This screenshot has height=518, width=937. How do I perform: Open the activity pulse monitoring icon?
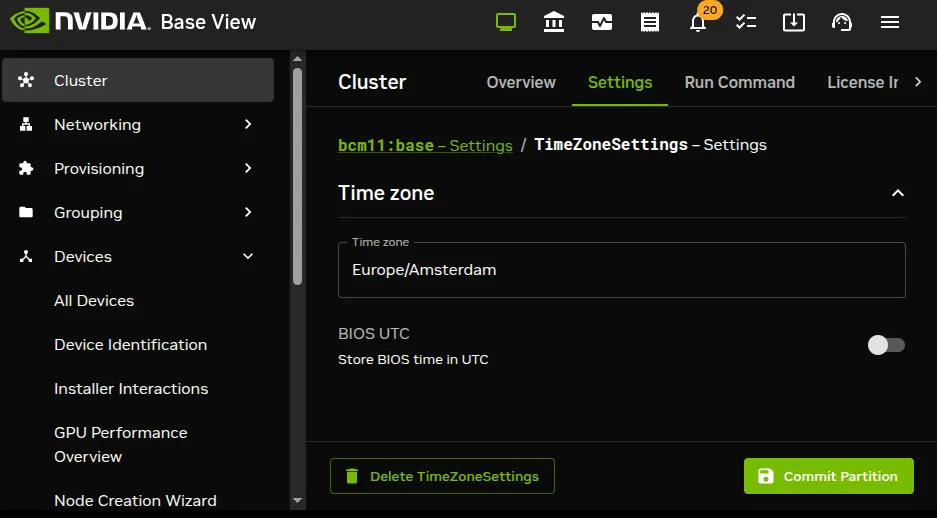click(602, 23)
